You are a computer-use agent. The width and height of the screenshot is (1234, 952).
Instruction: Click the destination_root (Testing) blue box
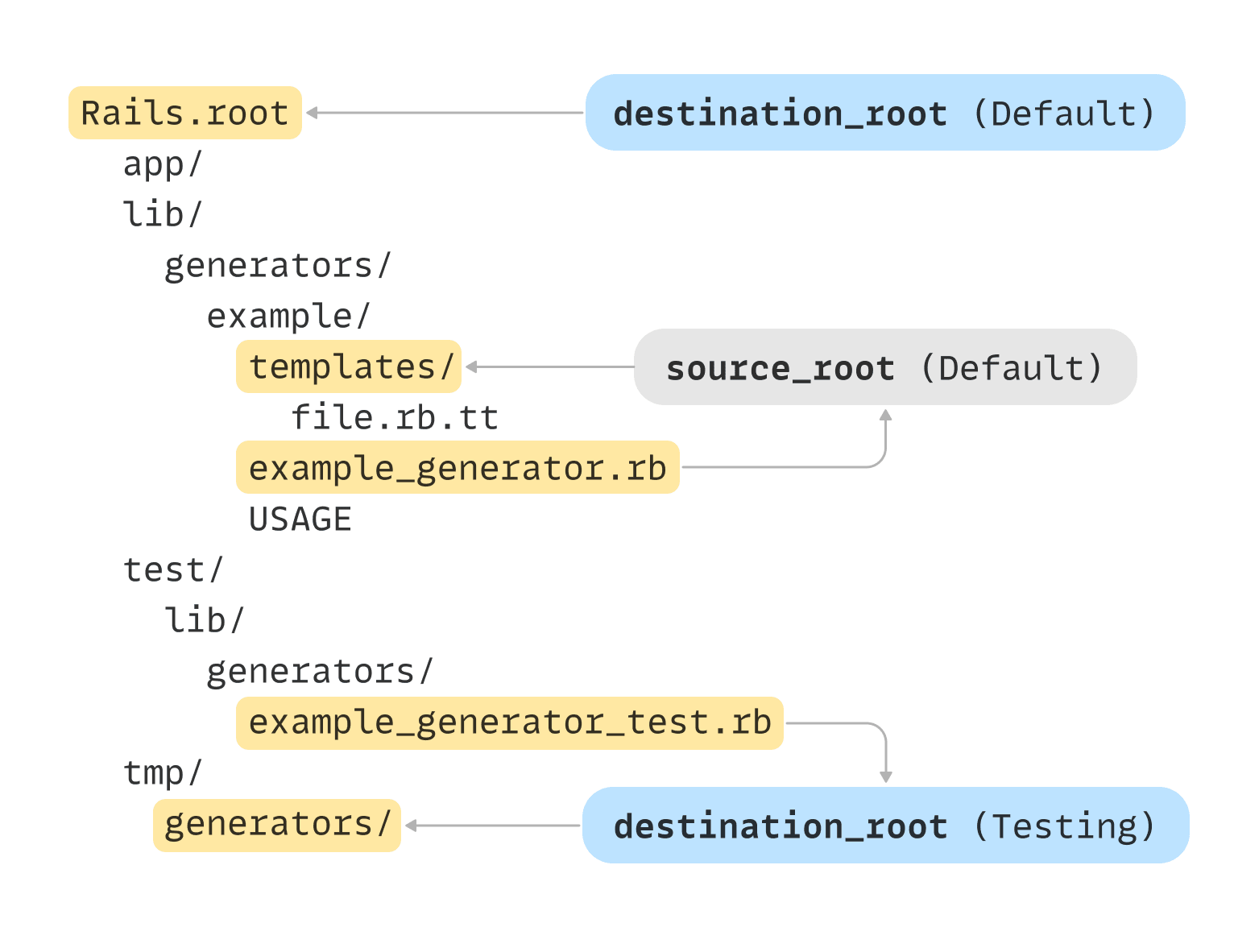coord(885,826)
